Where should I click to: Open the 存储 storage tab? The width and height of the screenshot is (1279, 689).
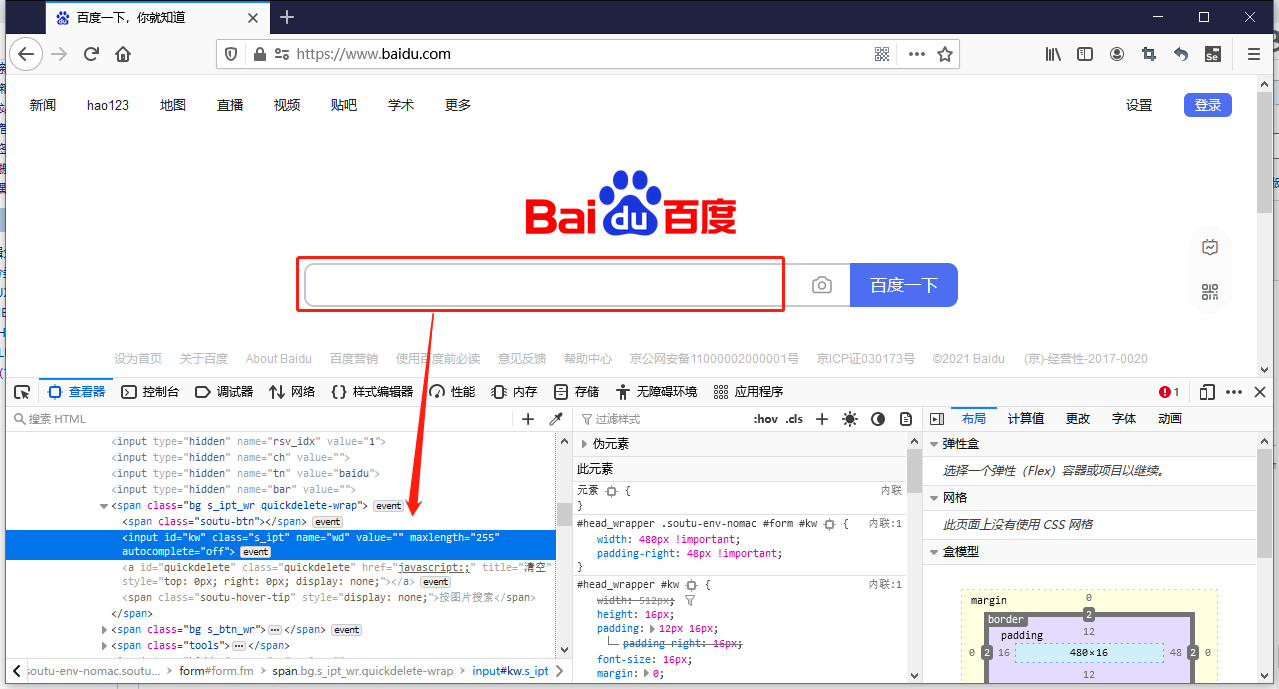click(x=576, y=392)
